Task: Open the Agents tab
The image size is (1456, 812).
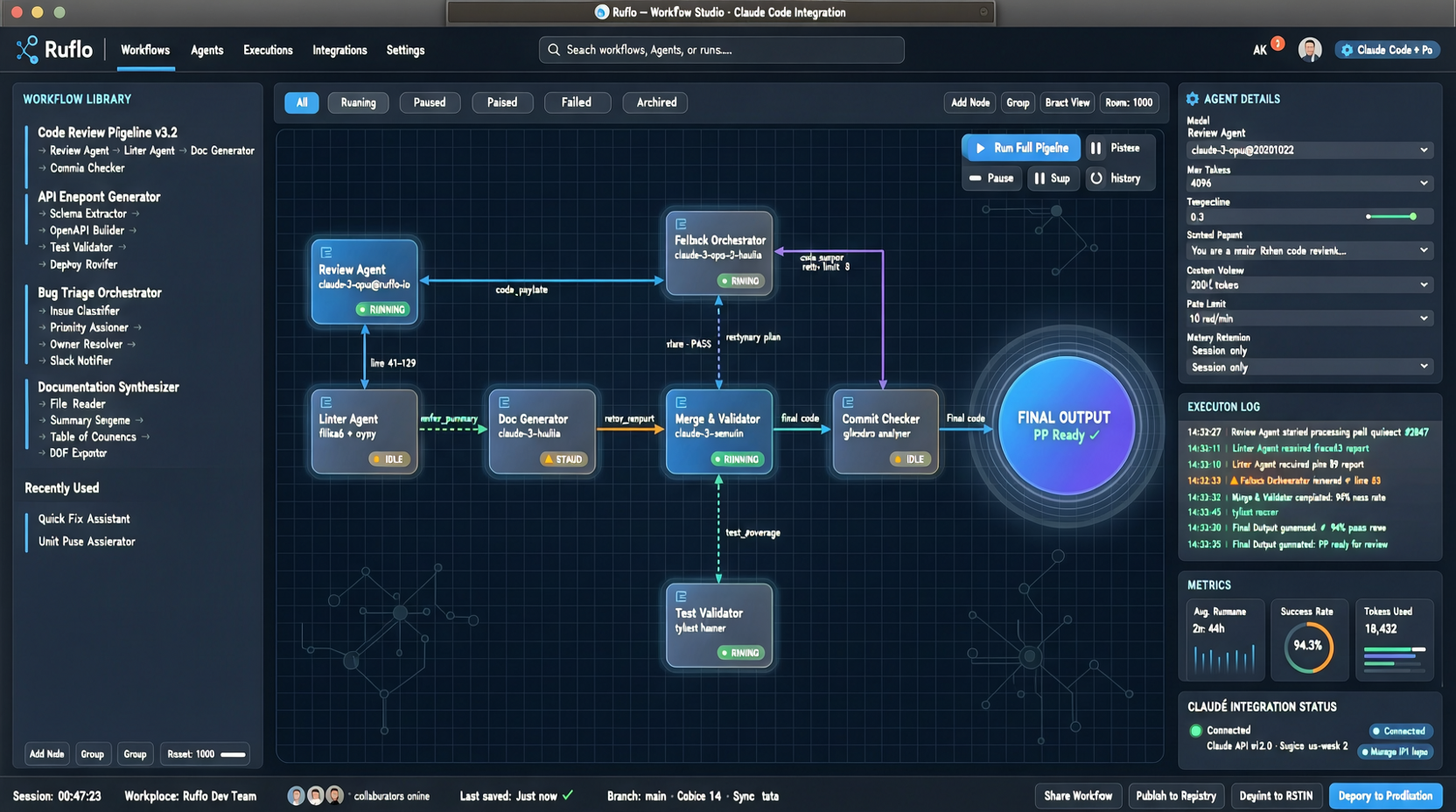Action: 206,50
